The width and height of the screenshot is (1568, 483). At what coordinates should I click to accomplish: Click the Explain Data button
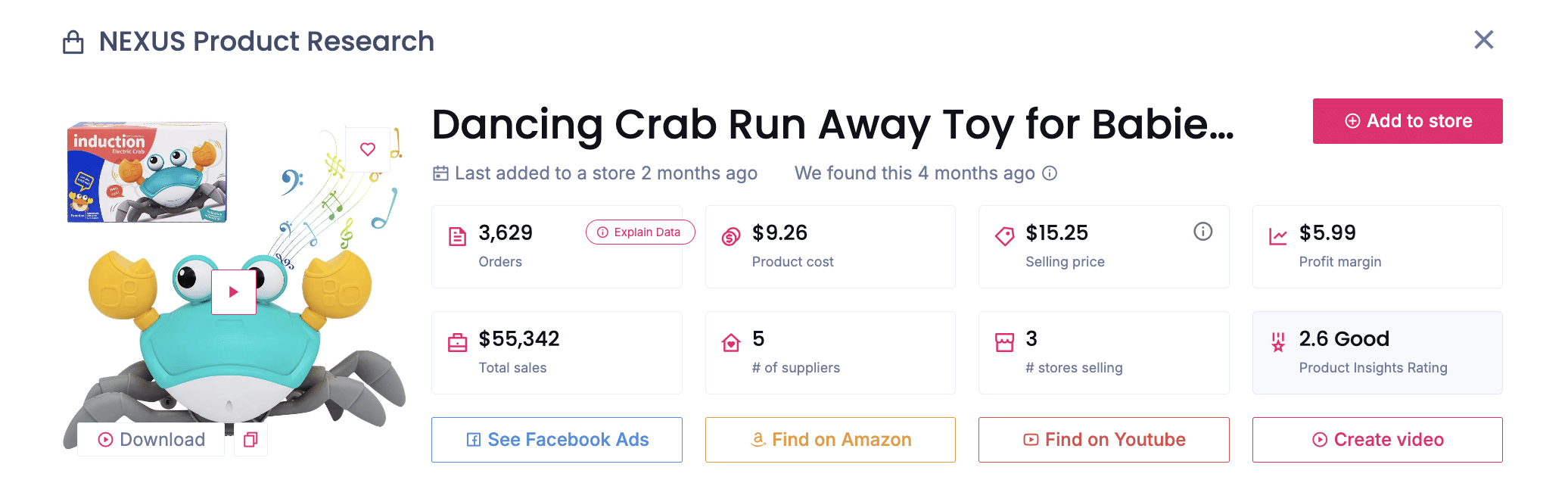point(639,232)
